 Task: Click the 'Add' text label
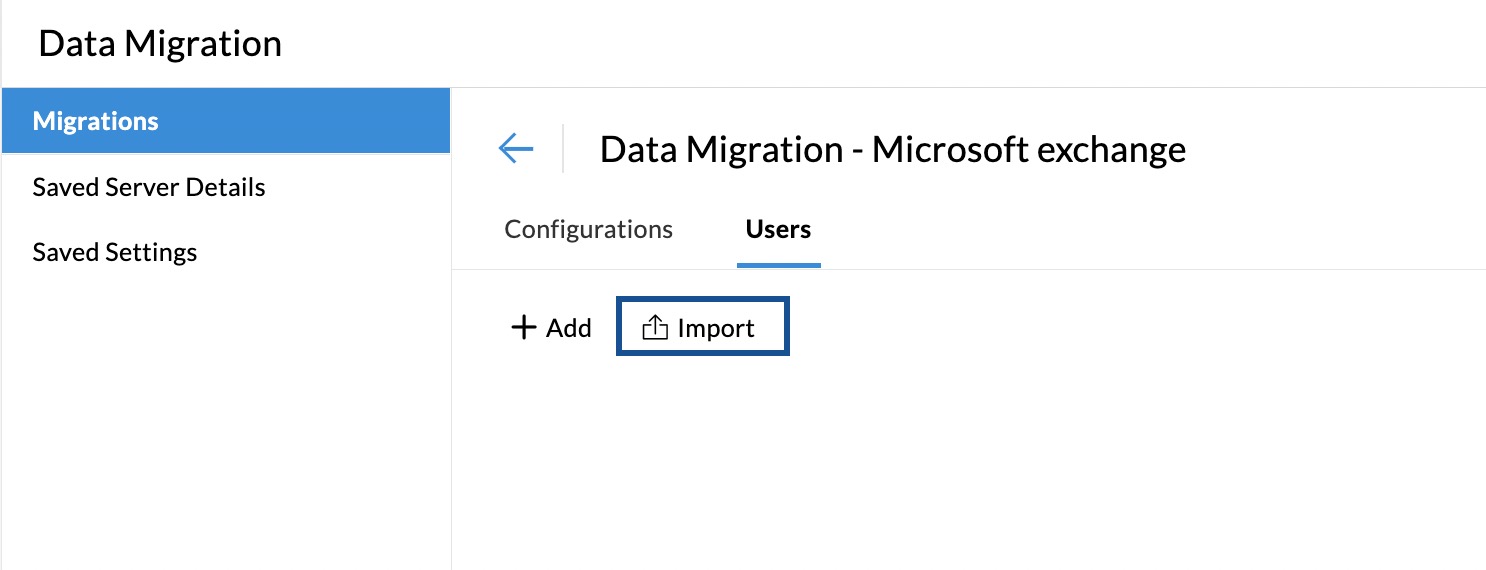coord(569,328)
